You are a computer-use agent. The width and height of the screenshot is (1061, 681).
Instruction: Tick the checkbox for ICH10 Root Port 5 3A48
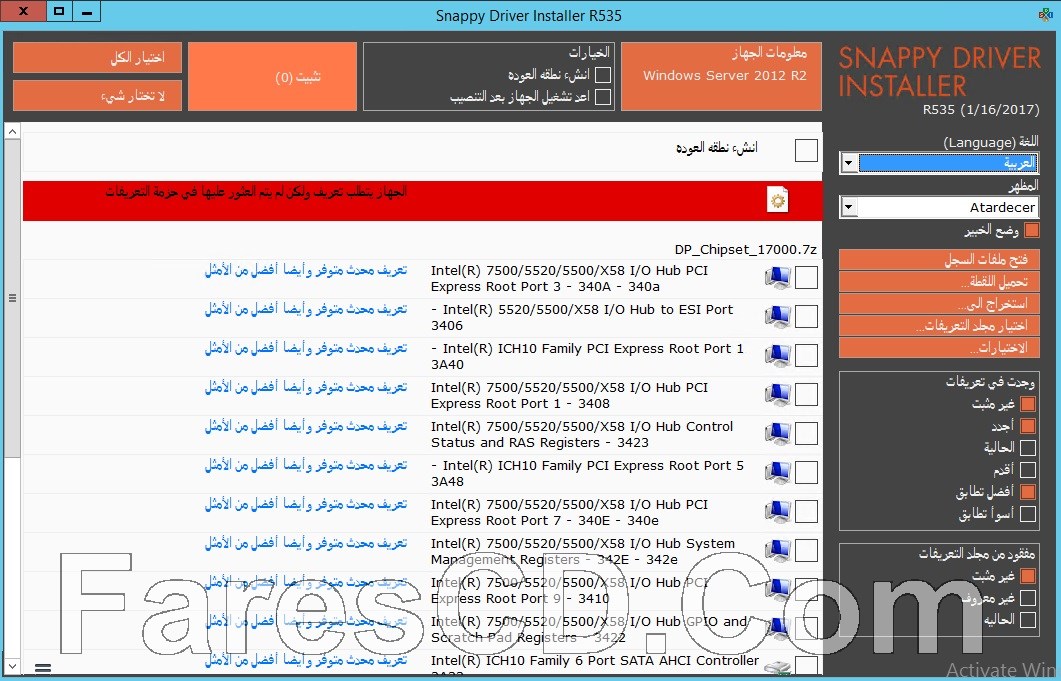[806, 473]
